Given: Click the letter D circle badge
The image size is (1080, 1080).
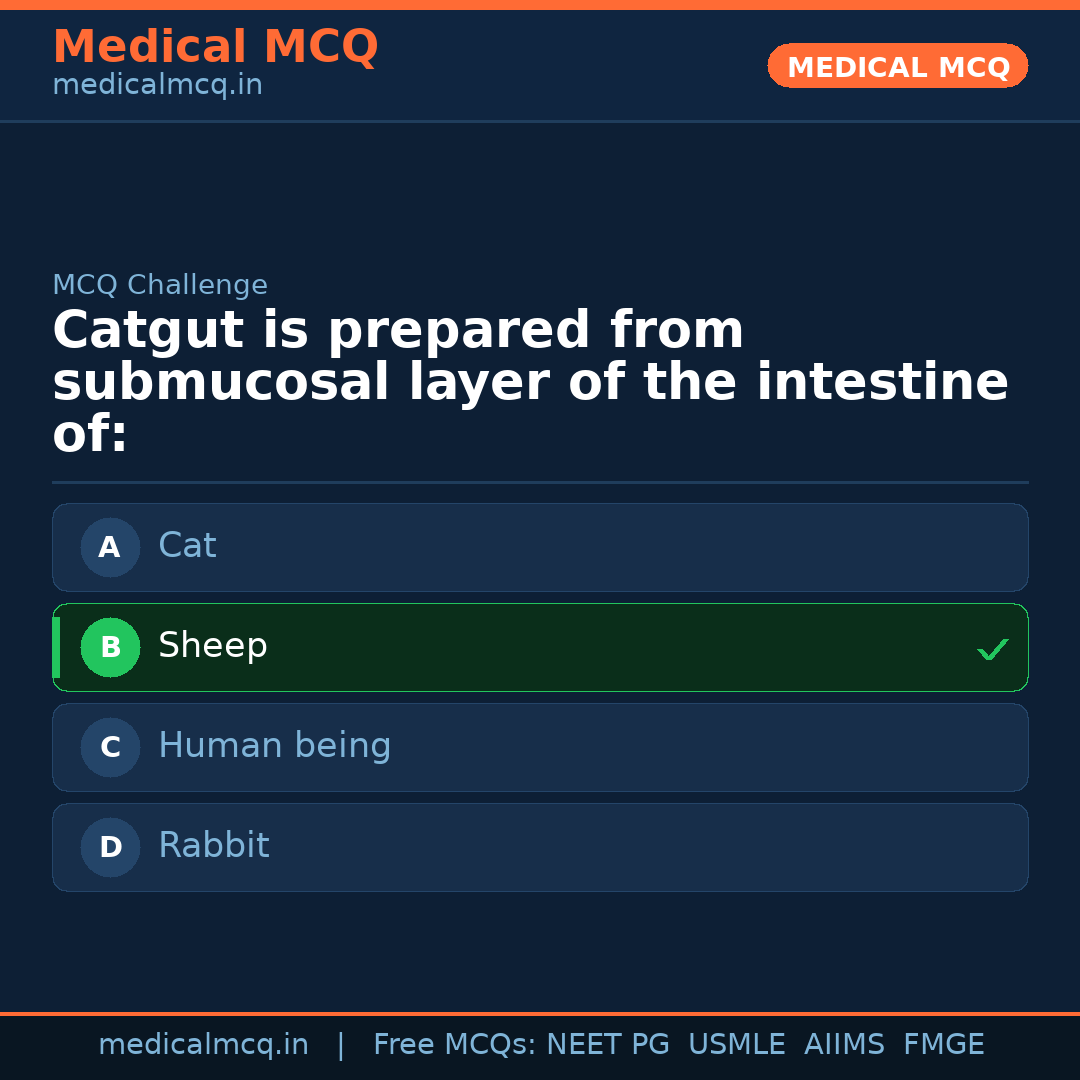Looking at the screenshot, I should tap(110, 847).
